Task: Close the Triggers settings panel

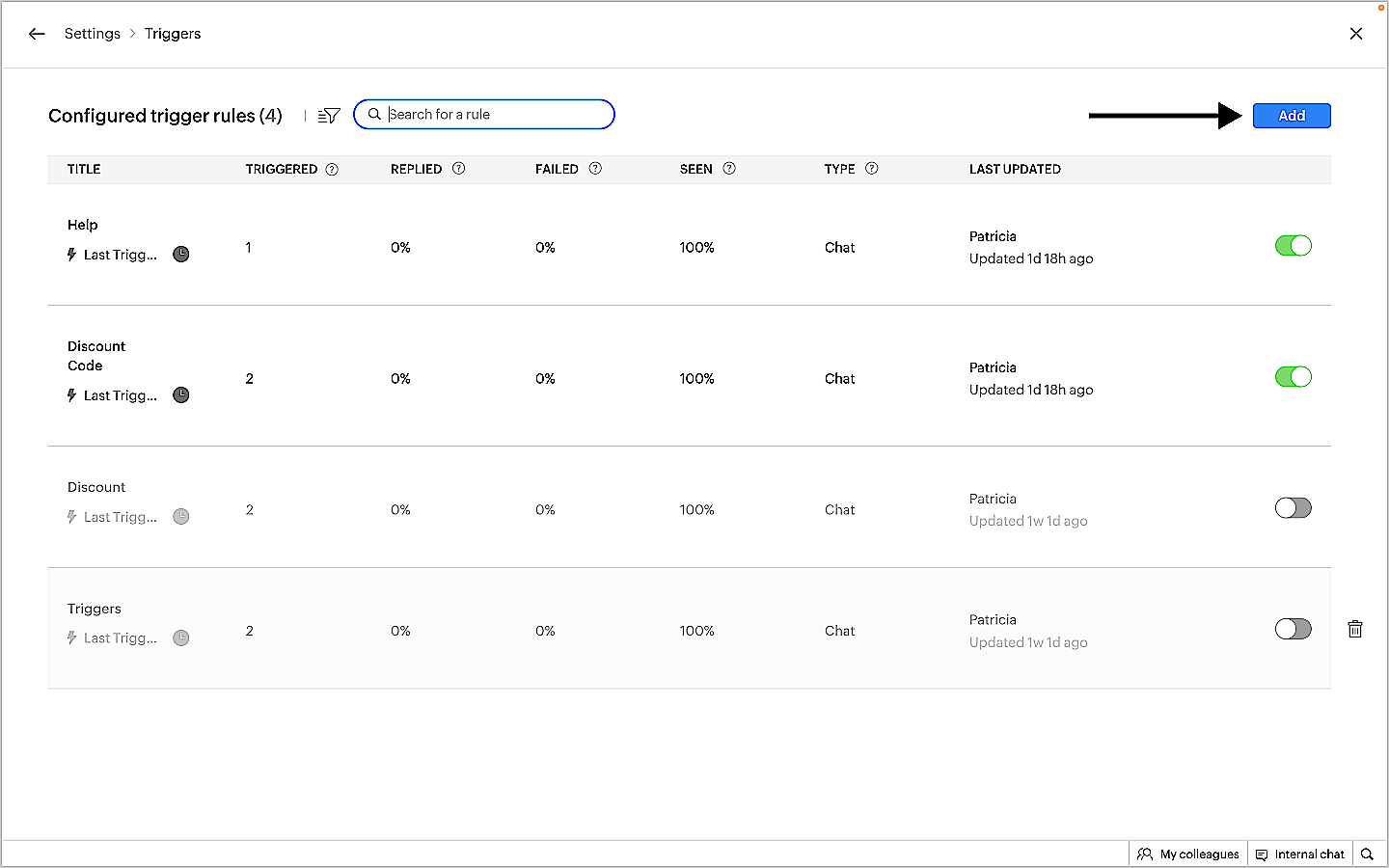Action: [x=1356, y=34]
